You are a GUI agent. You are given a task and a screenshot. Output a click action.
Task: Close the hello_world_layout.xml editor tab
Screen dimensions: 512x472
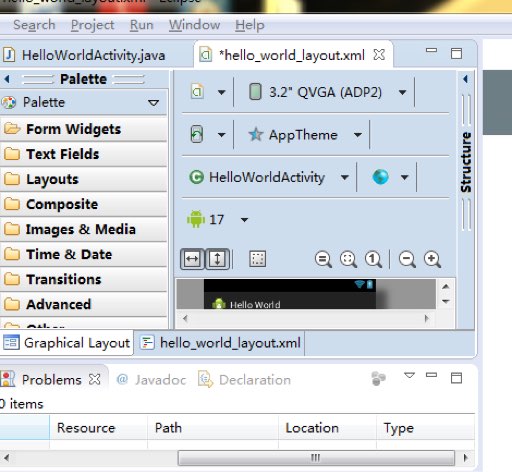[x=379, y=54]
